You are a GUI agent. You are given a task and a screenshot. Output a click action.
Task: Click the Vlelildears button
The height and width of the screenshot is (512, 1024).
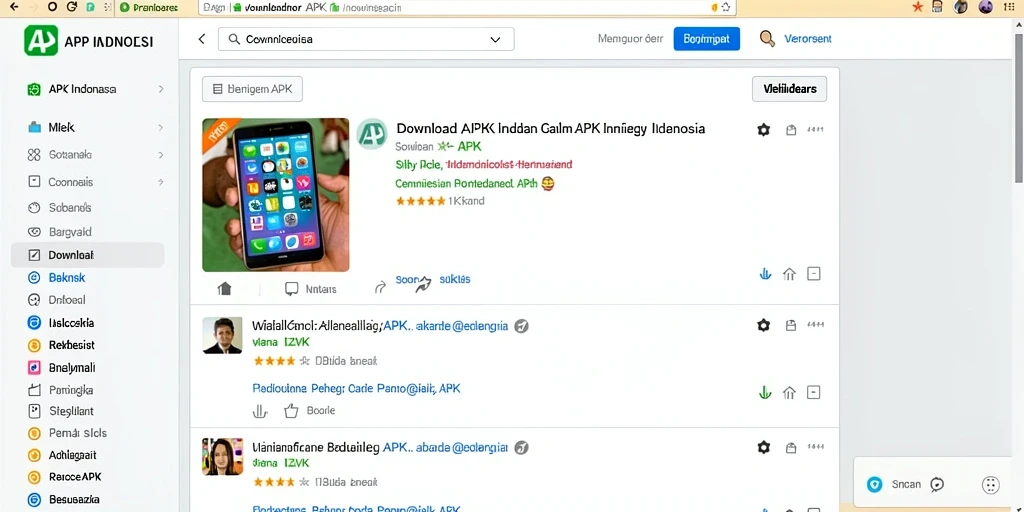[790, 89]
